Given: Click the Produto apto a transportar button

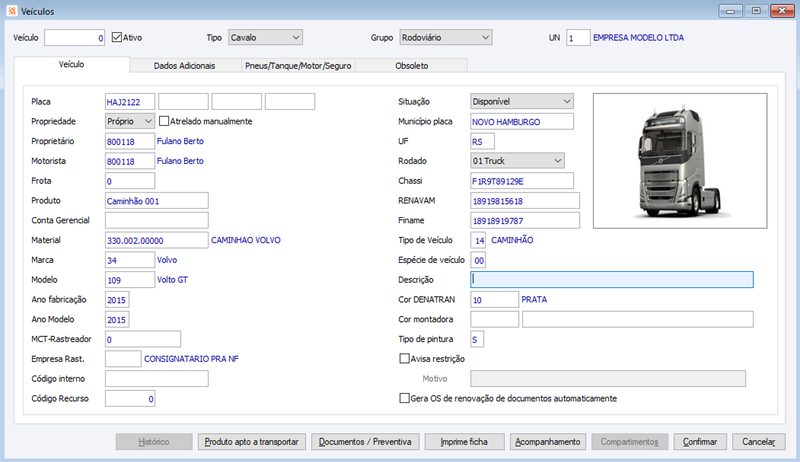Looking at the screenshot, I should (252, 442).
